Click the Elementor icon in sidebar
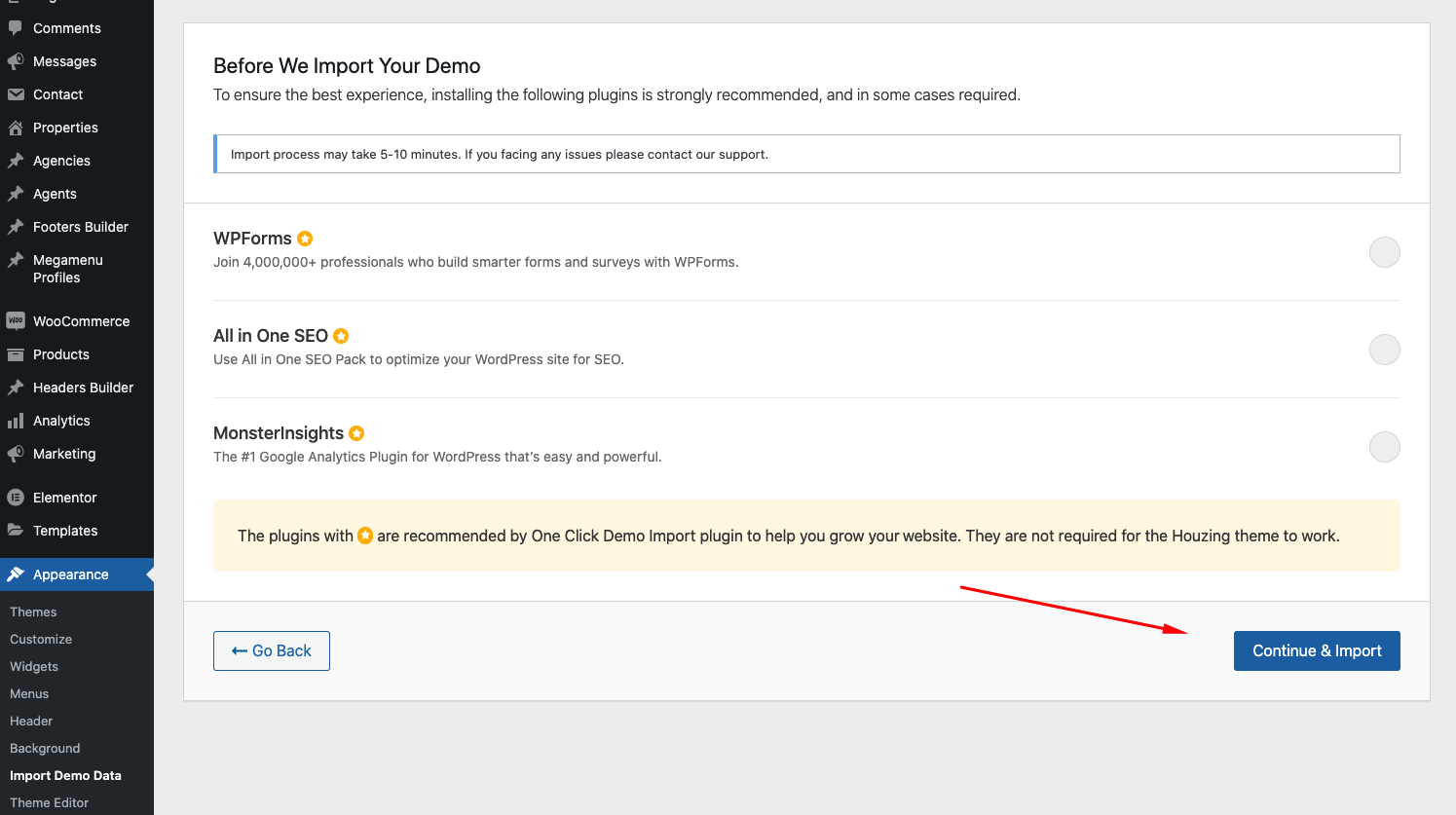Viewport: 1456px width, 815px height. click(16, 498)
